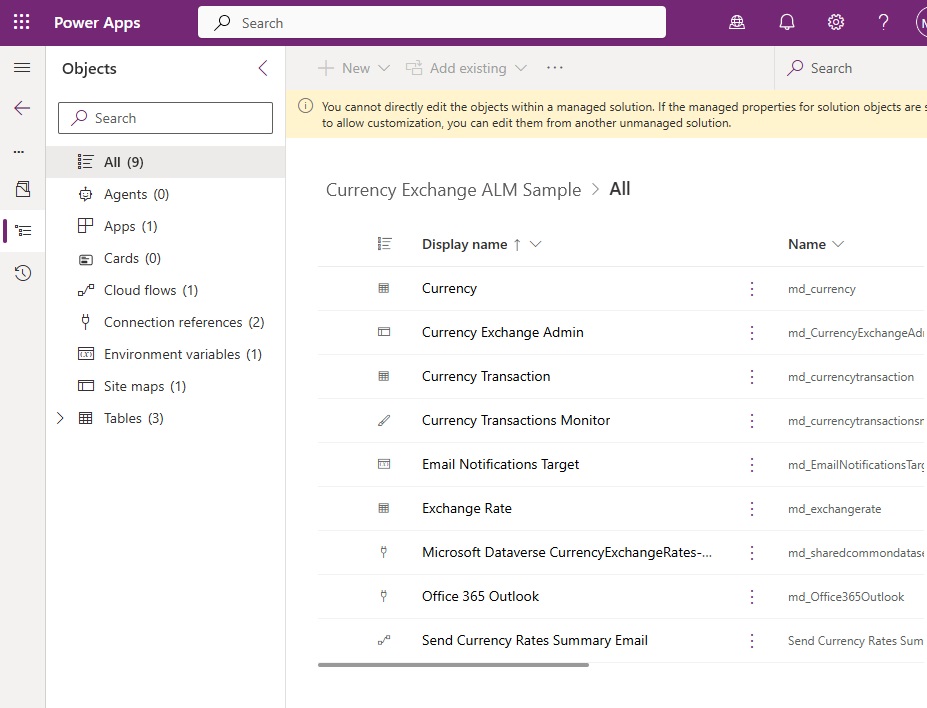Open the Currency Transaction item

[486, 376]
